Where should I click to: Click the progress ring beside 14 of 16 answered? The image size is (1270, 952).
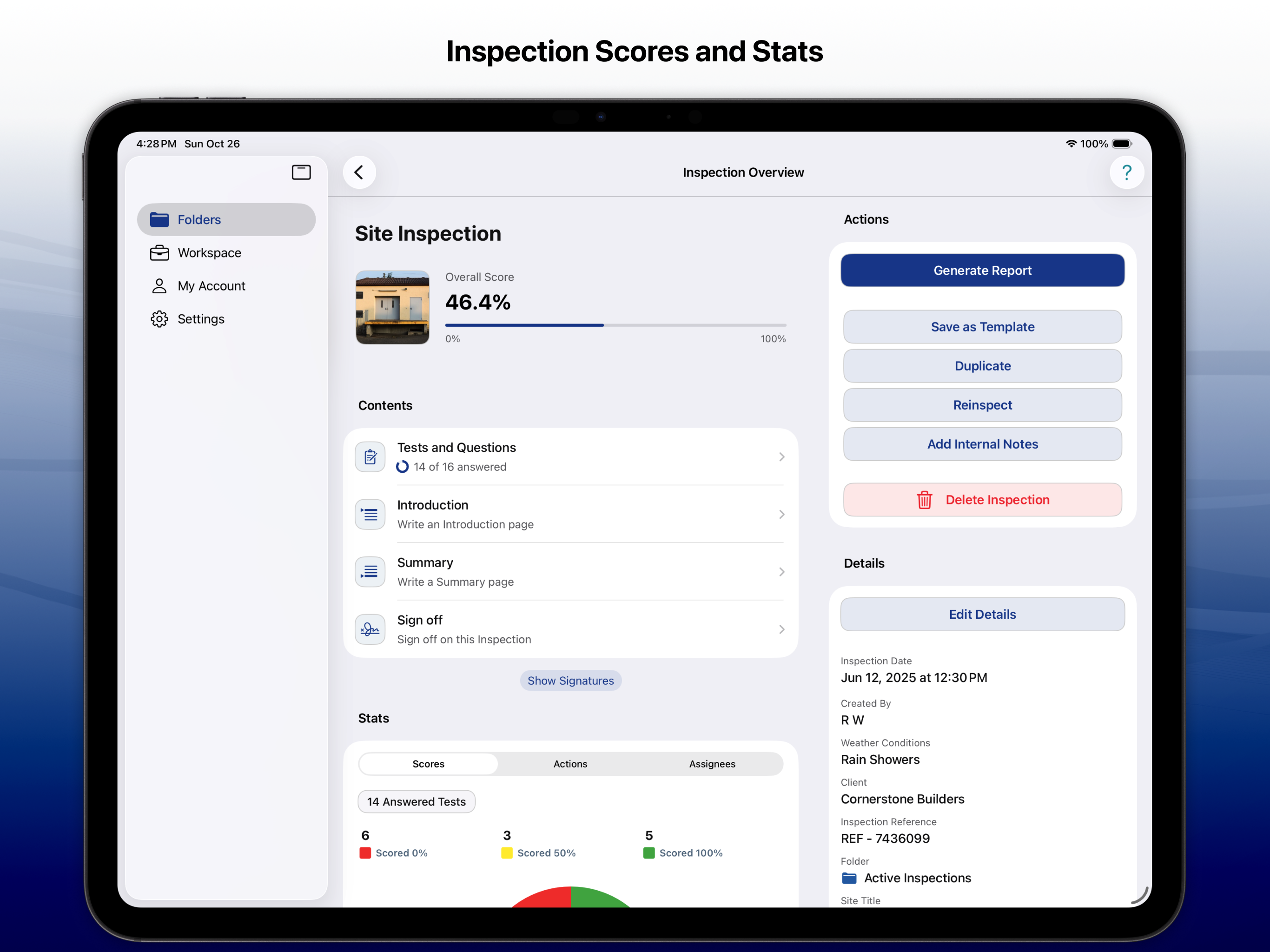[403, 467]
